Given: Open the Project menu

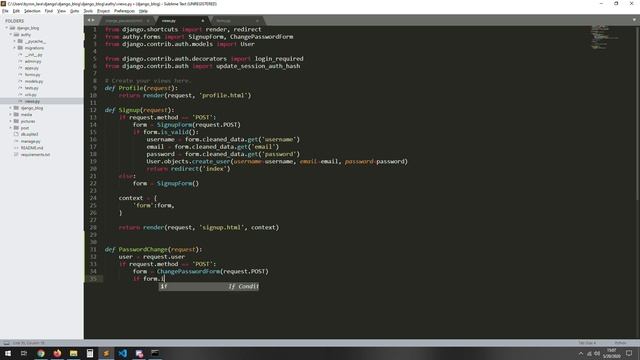Looking at the screenshot, I should [x=103, y=11].
